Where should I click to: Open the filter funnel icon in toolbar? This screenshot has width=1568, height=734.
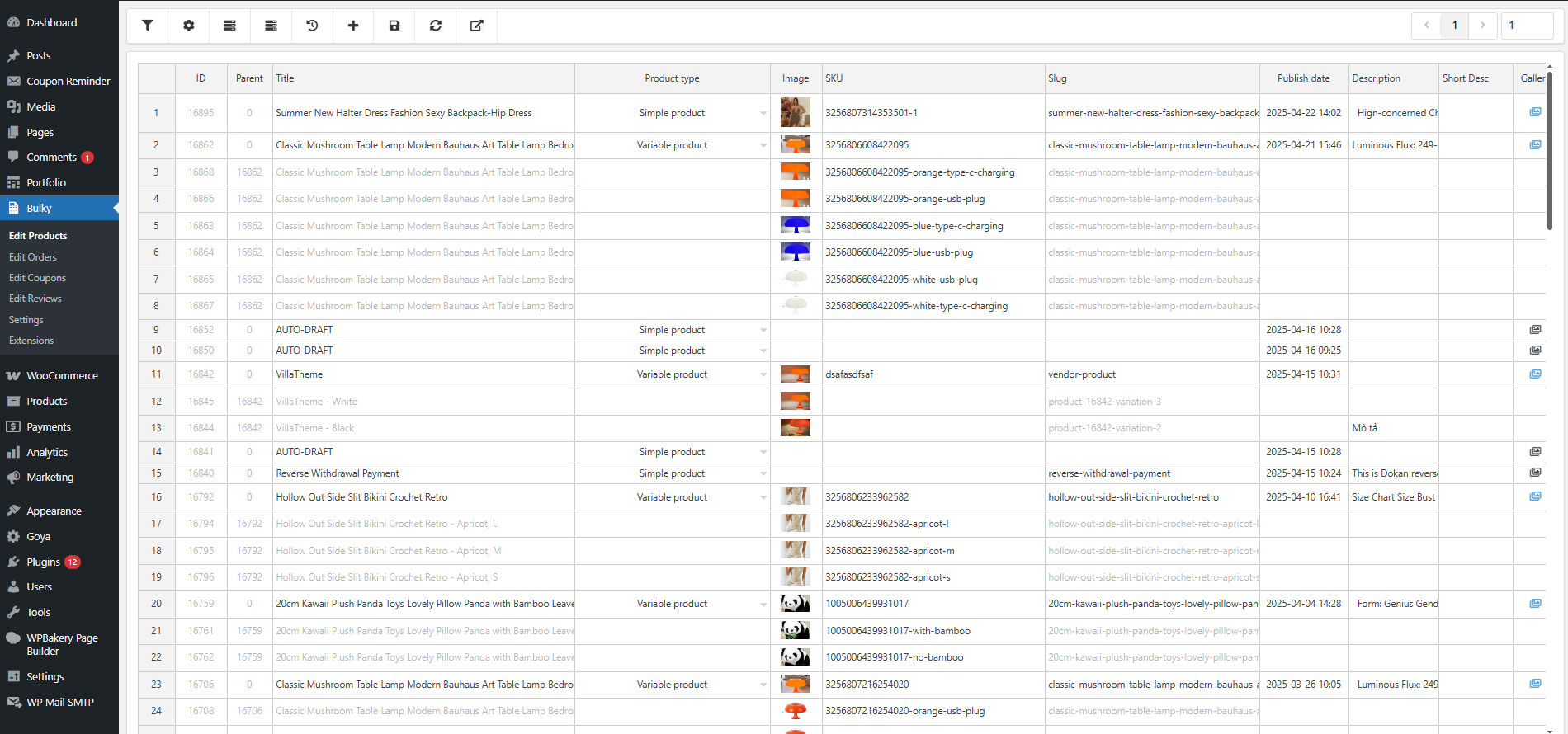click(x=147, y=26)
